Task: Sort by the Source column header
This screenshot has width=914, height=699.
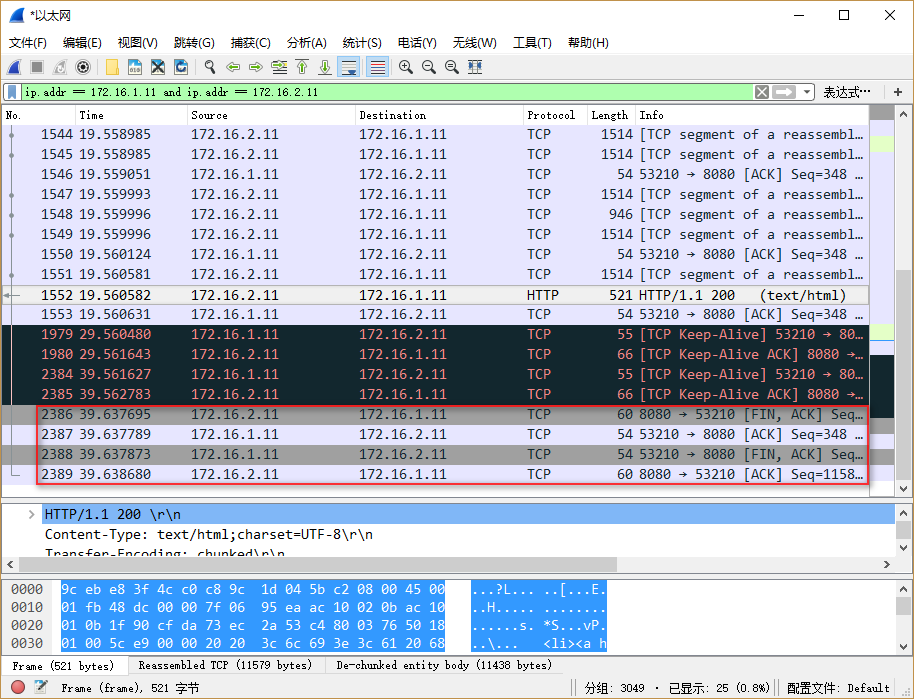Action: click(x=271, y=115)
